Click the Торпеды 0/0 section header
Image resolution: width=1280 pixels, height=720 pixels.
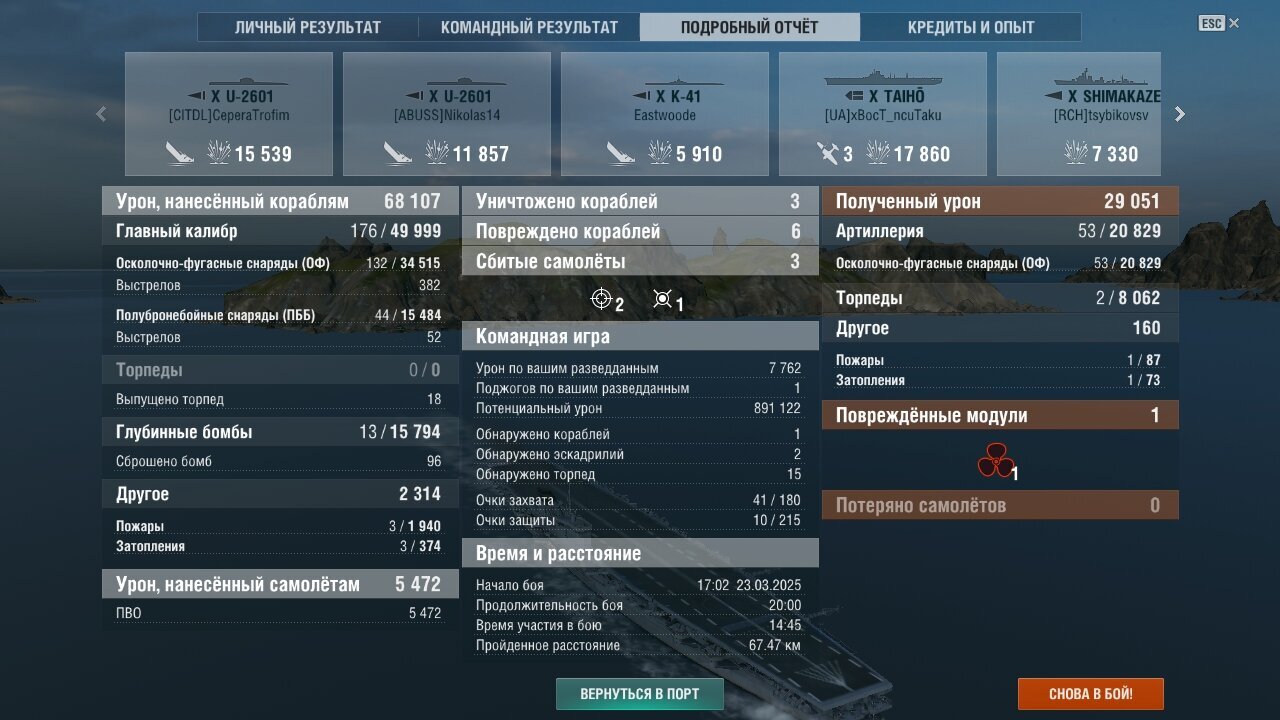pyautogui.click(x=280, y=370)
